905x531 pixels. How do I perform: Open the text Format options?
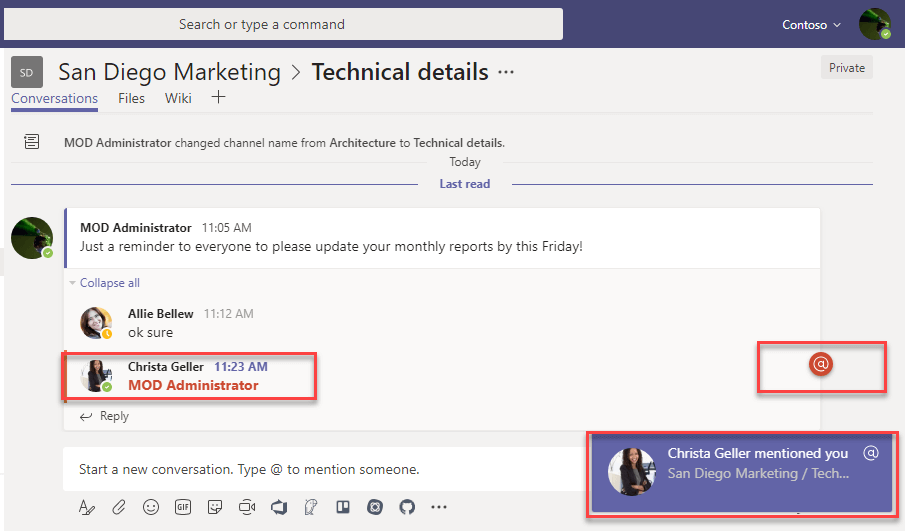click(x=87, y=507)
